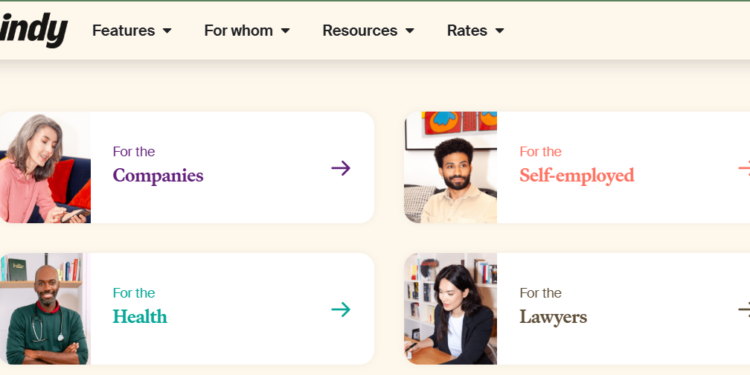Click the brown arrow on Lawyers card
The image size is (750, 375).
(744, 309)
